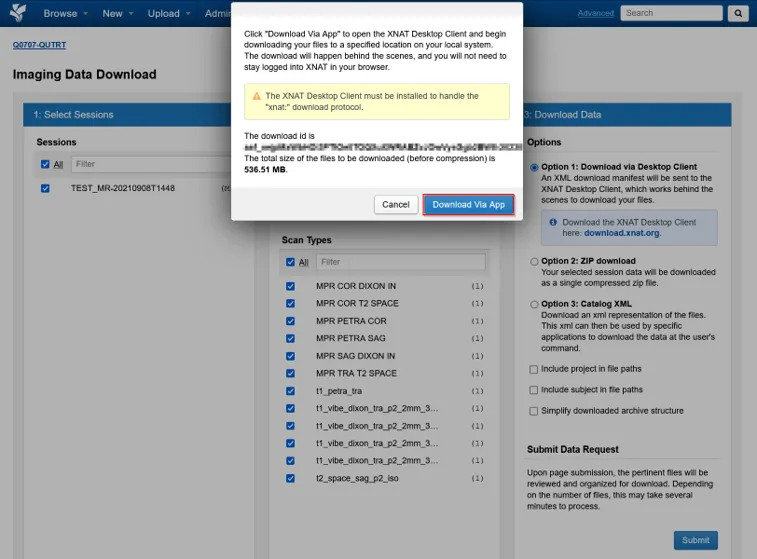Expand the Browse dropdown arrow

coord(85,14)
